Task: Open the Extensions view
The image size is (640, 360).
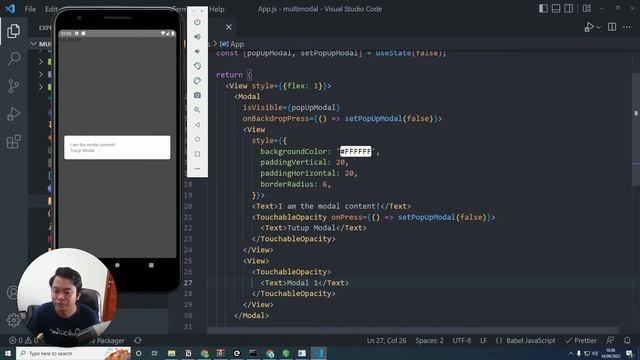Action: (x=13, y=142)
